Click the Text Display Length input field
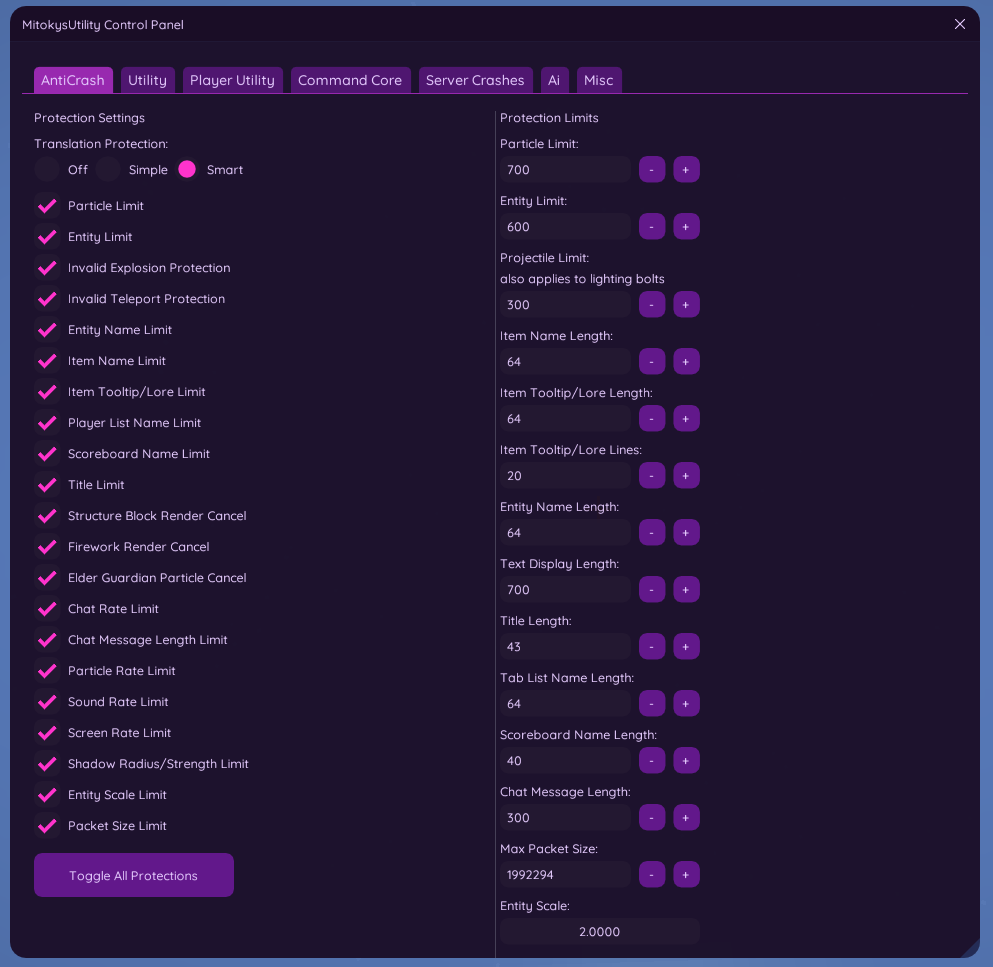The image size is (993, 967). [566, 590]
